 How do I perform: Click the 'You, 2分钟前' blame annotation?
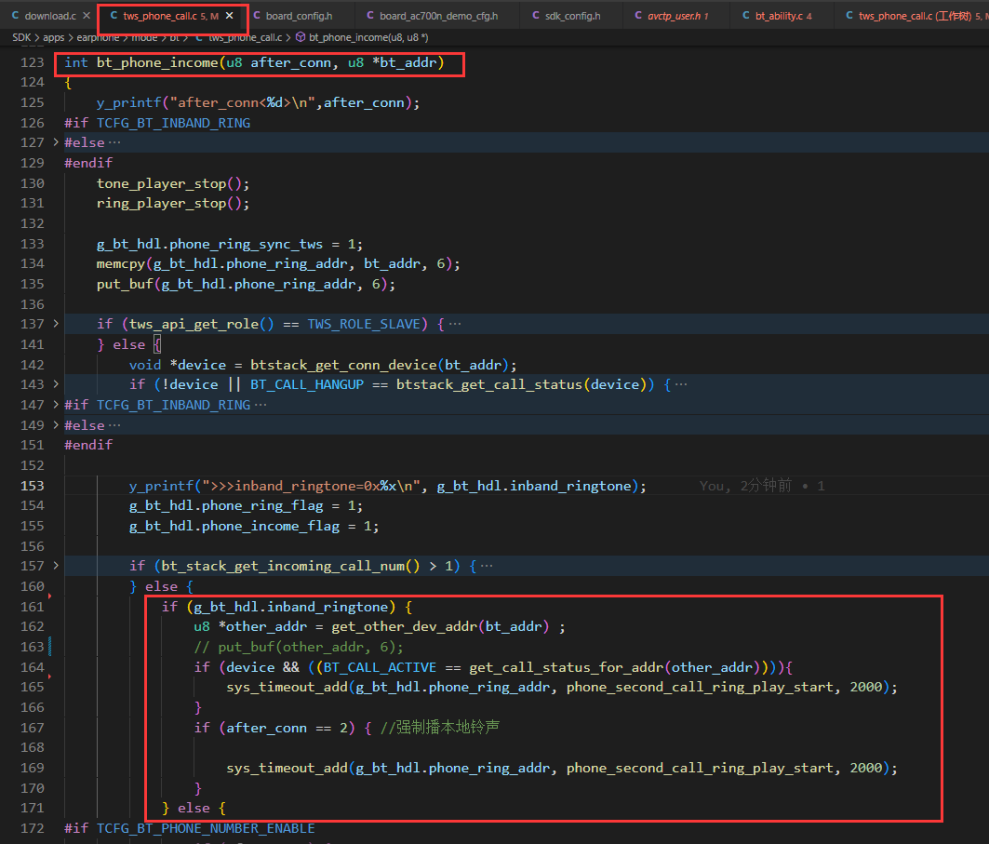click(x=745, y=486)
